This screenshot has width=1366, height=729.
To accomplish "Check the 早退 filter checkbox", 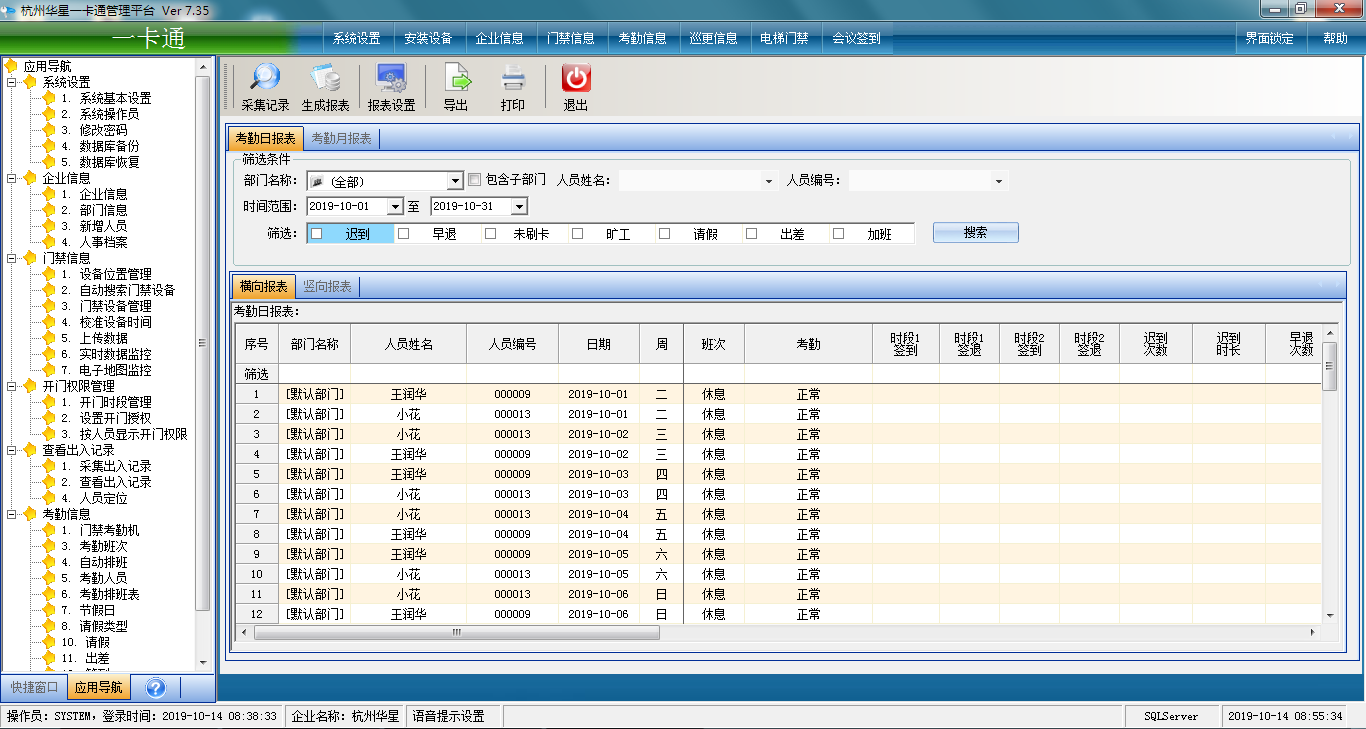I will tap(404, 233).
